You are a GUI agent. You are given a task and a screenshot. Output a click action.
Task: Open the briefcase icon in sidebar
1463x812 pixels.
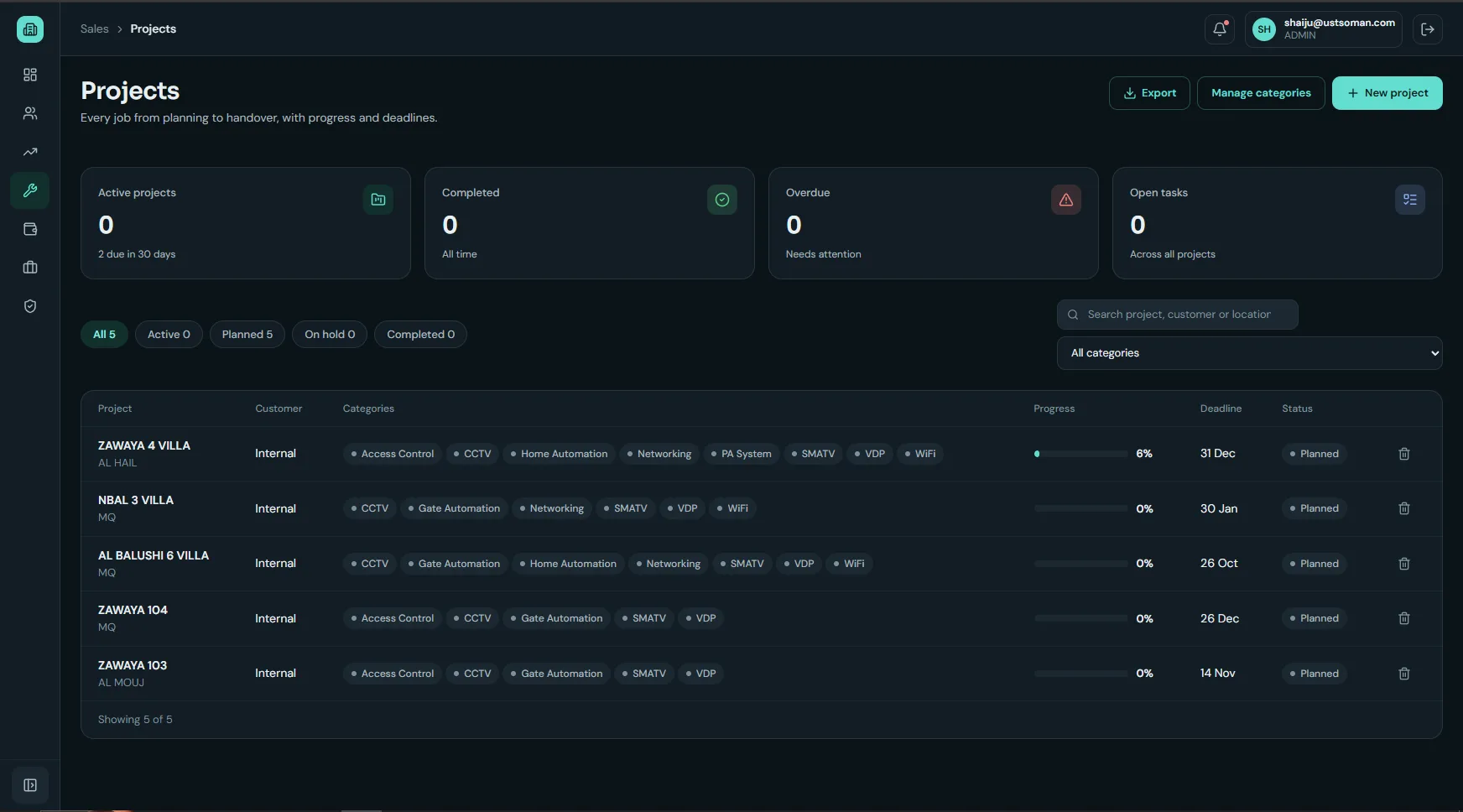coord(30,268)
